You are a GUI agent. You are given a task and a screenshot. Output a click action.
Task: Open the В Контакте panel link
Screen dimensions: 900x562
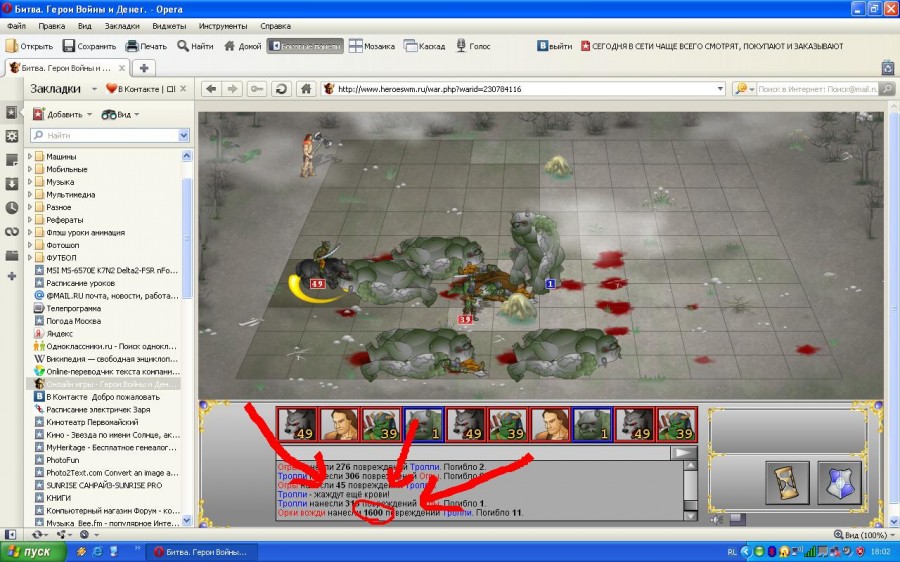point(133,89)
